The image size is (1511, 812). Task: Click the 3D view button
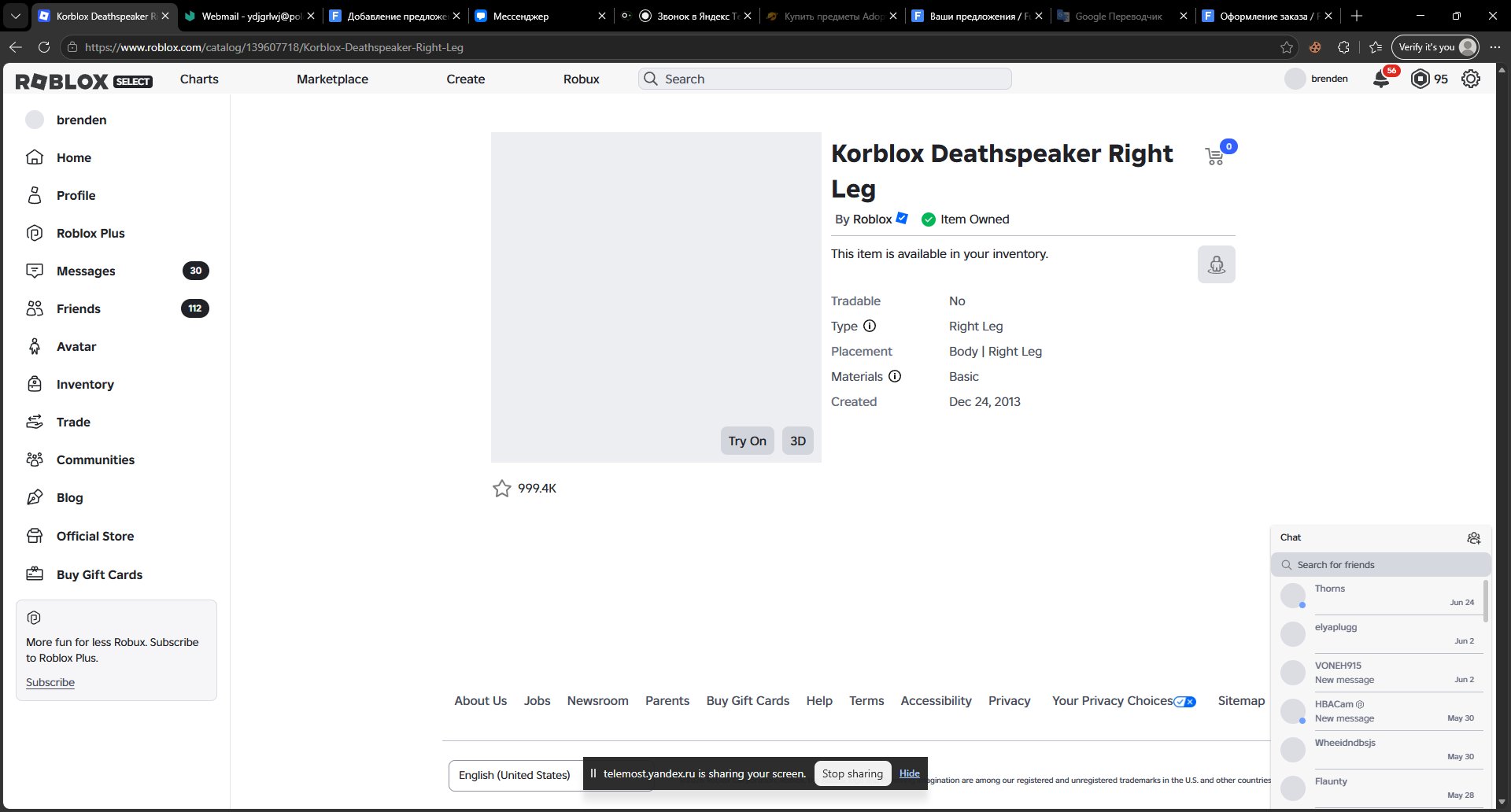(798, 441)
